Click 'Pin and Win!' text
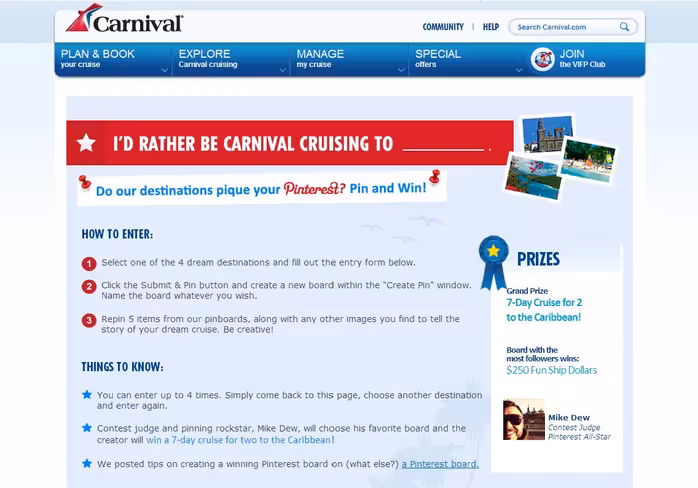The width and height of the screenshot is (698, 488). point(388,188)
